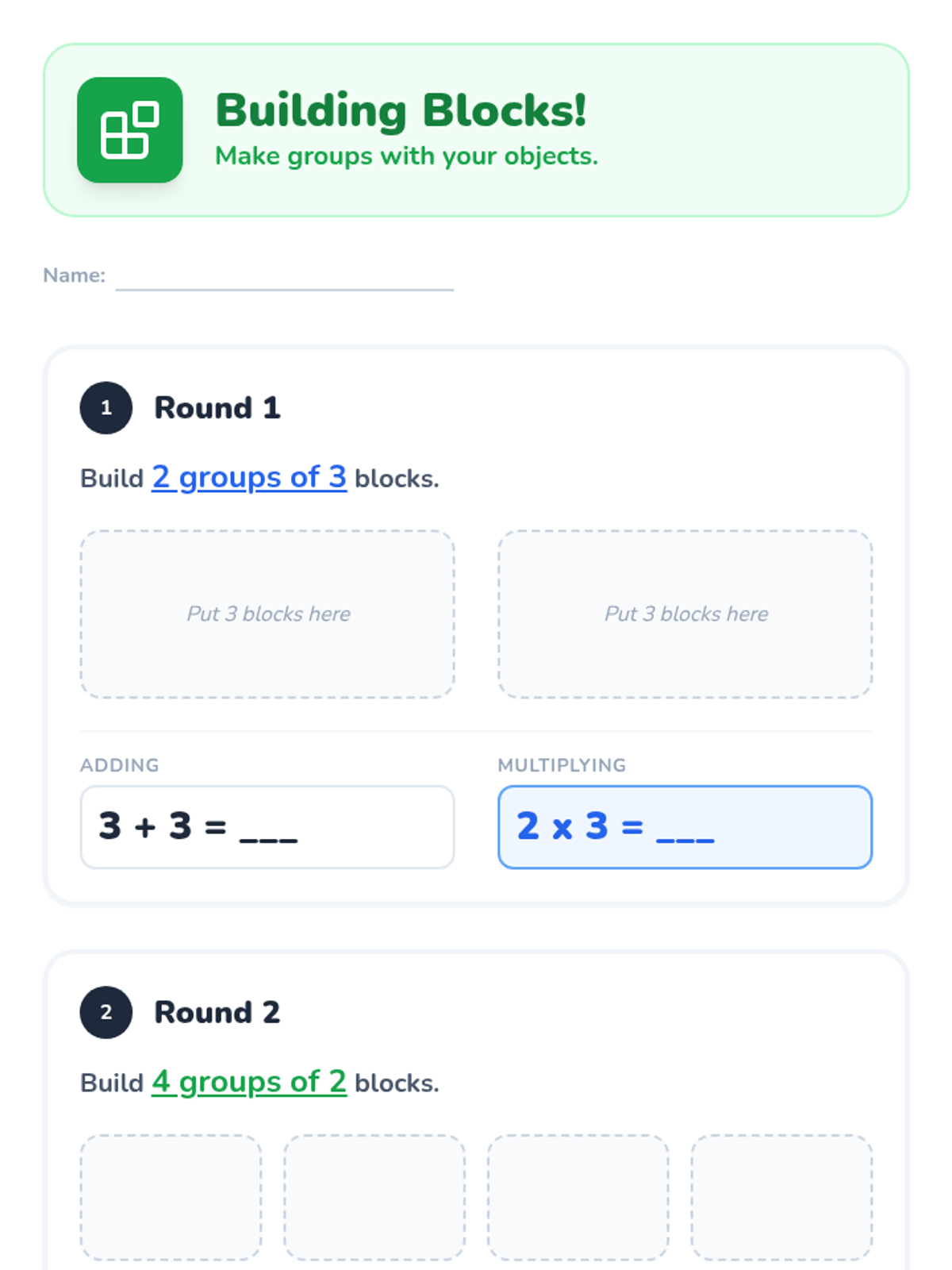Select the second Round 2 block box
This screenshot has width=952, height=1270.
[374, 1196]
